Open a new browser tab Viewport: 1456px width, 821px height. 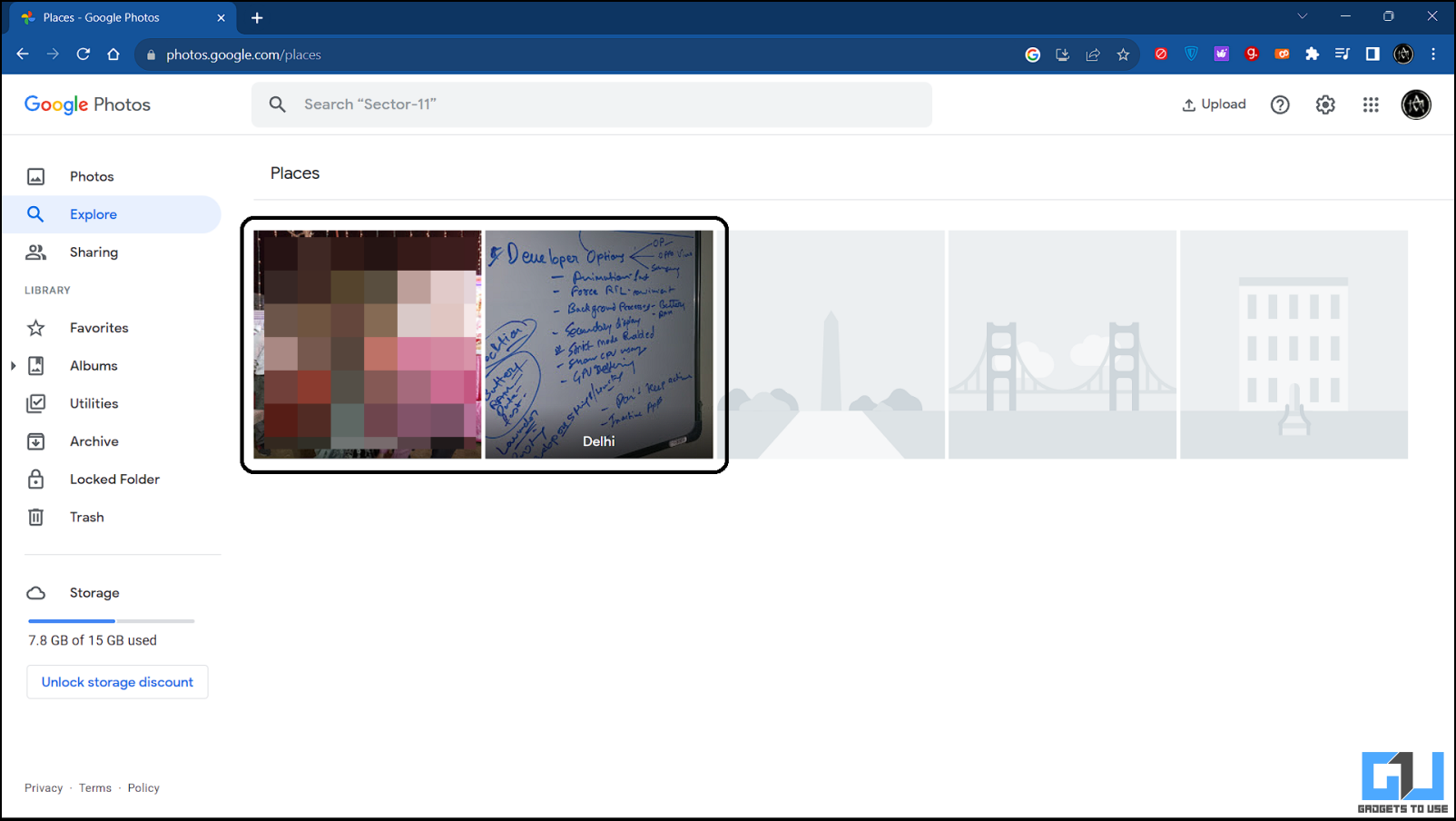coord(257,17)
